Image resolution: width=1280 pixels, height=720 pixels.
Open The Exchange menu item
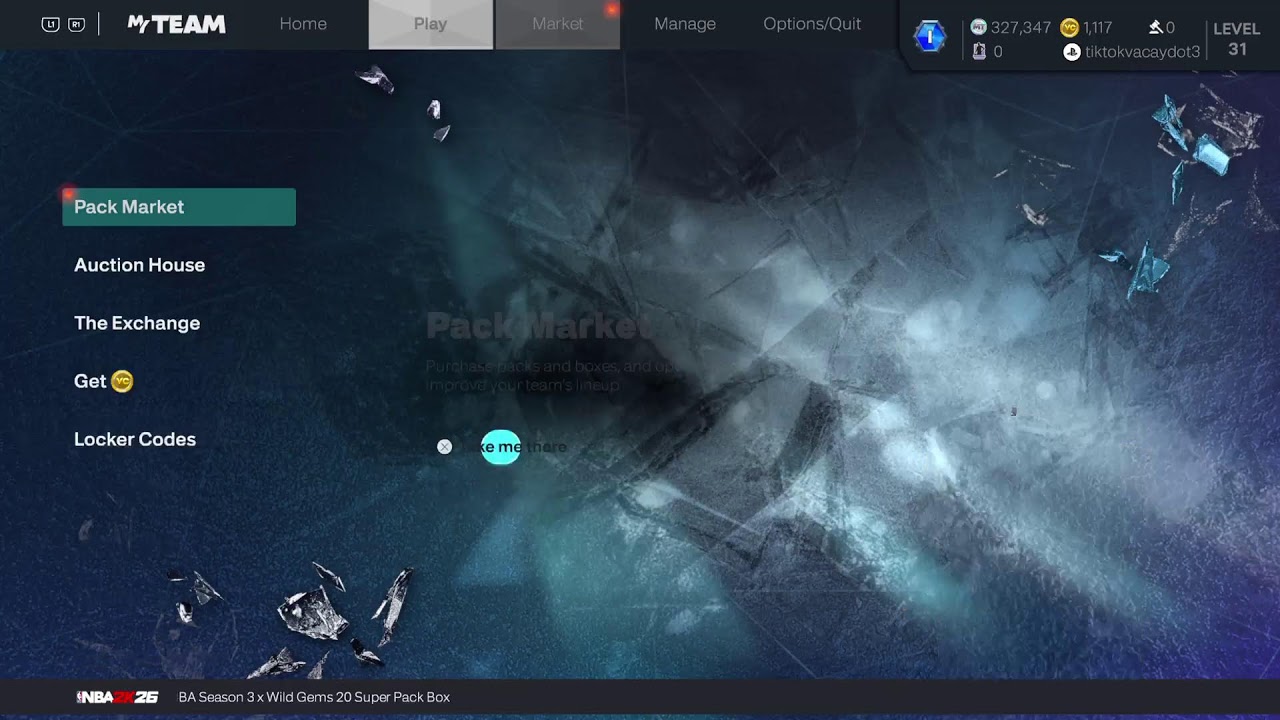137,323
